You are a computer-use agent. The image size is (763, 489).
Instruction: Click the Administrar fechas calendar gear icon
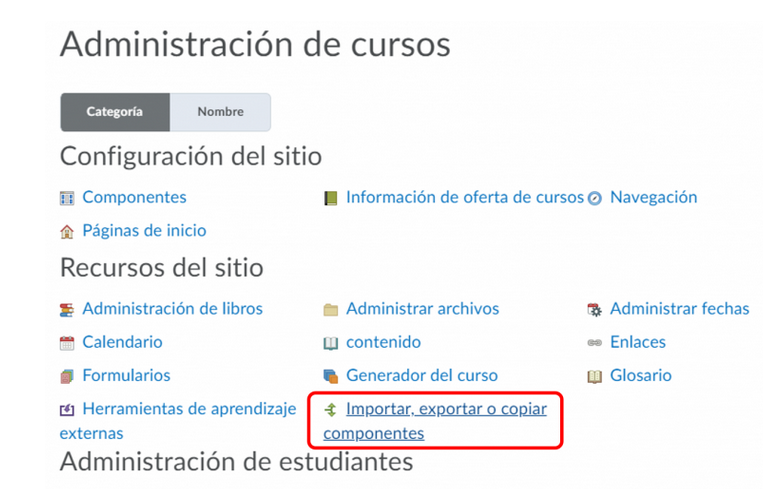coord(595,309)
